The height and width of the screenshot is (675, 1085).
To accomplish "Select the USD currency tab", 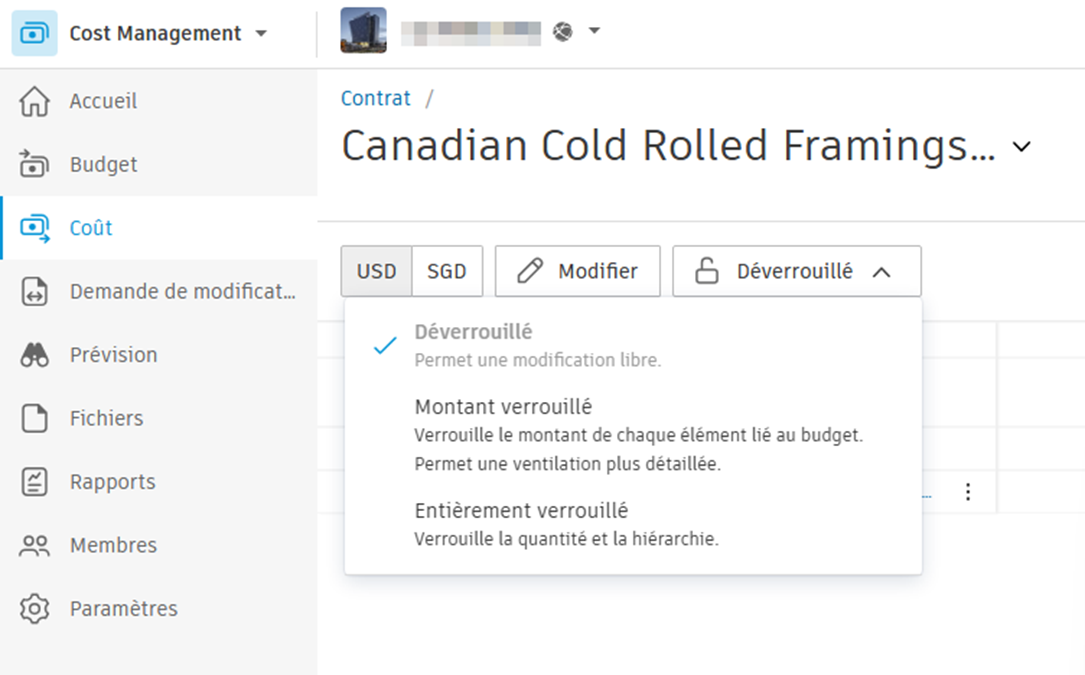I will pos(377,270).
